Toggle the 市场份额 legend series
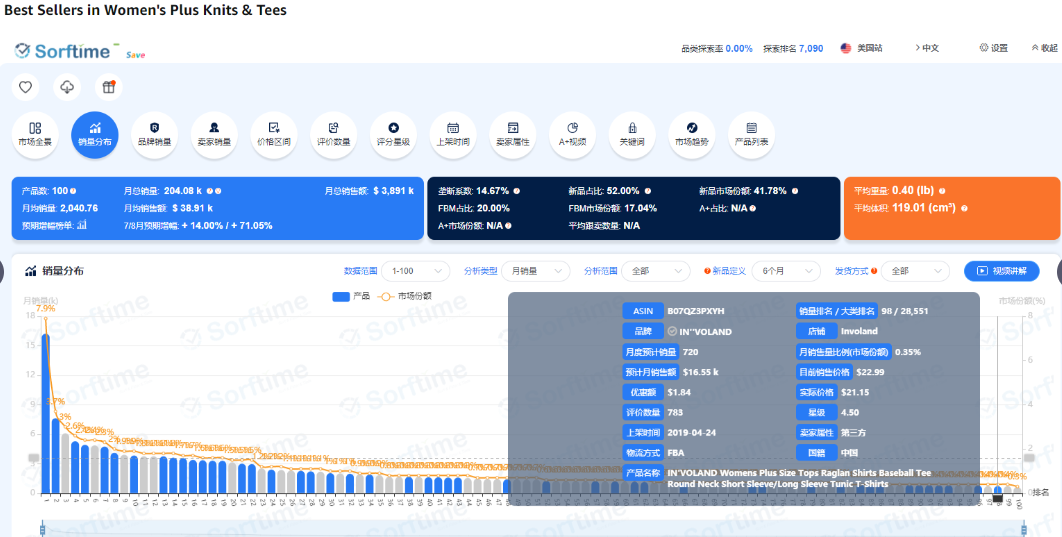This screenshot has height=537, width=1062. tap(405, 297)
